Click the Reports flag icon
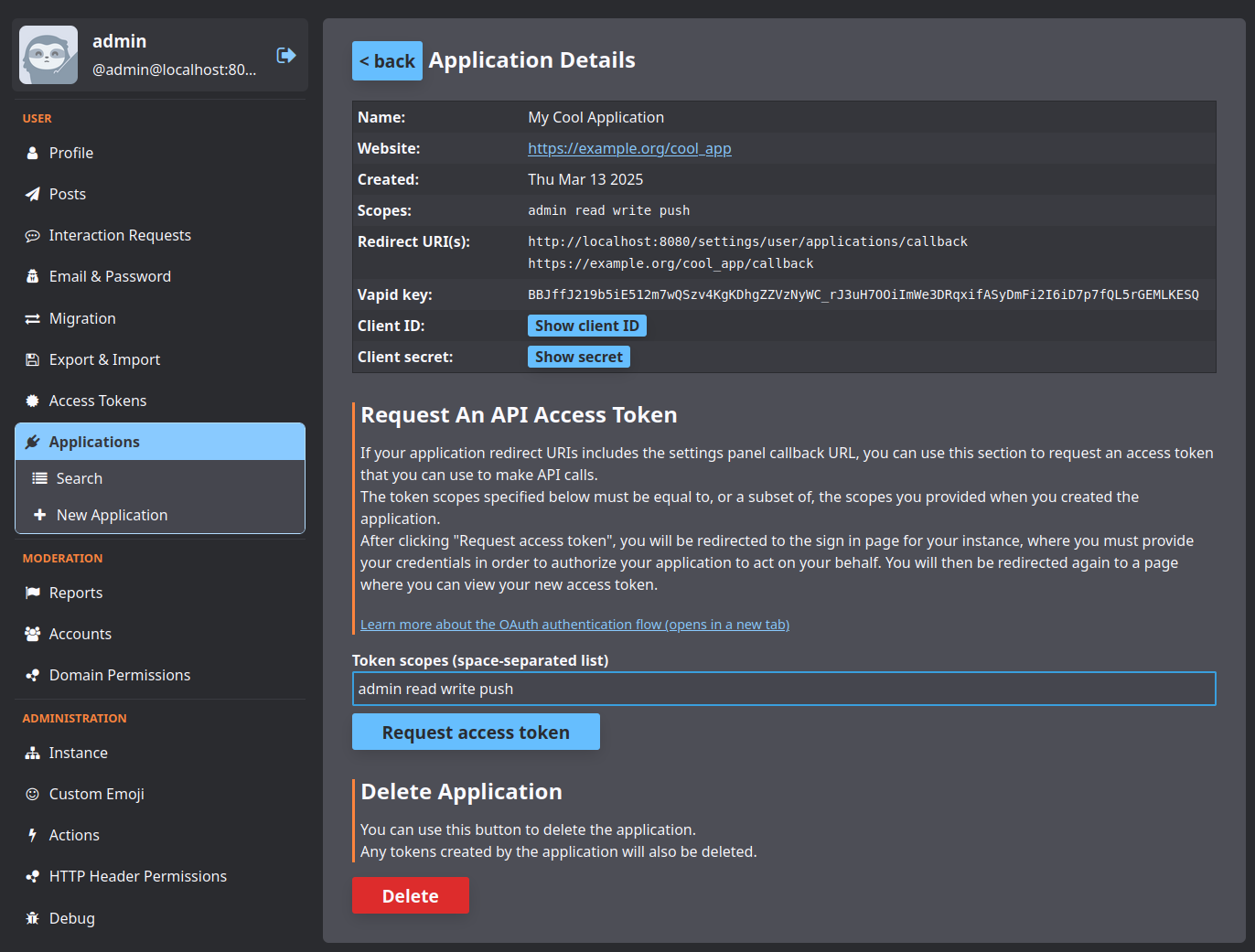The width and height of the screenshot is (1255, 952). click(x=33, y=594)
